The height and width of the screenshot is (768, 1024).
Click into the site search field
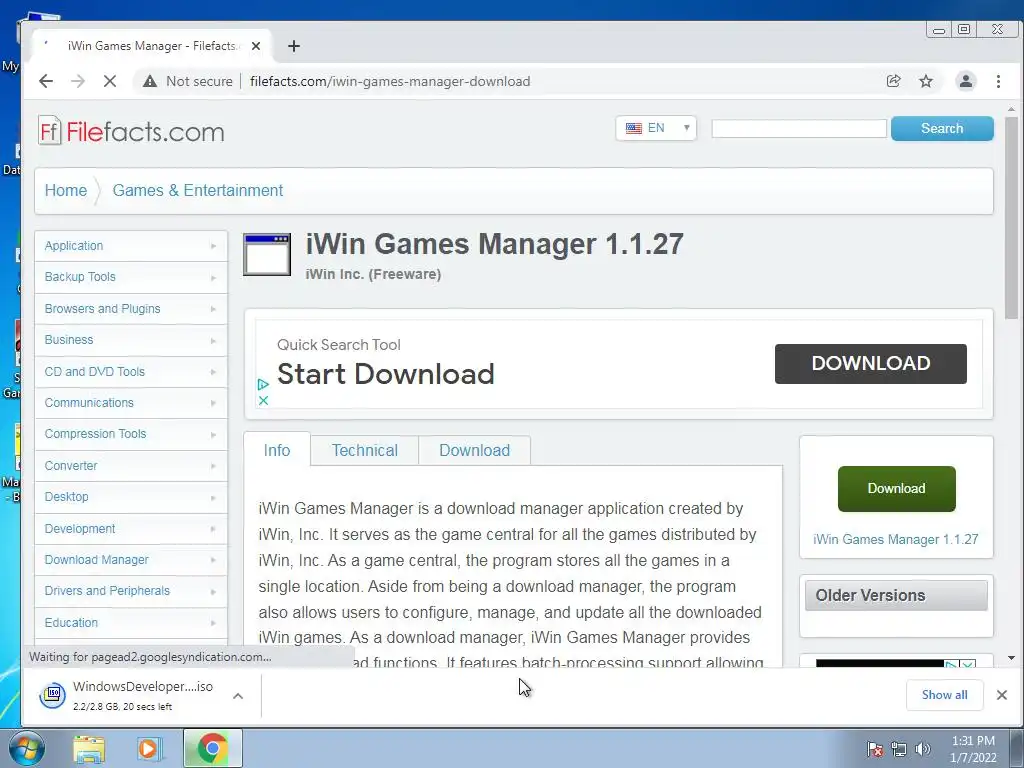[799, 128]
